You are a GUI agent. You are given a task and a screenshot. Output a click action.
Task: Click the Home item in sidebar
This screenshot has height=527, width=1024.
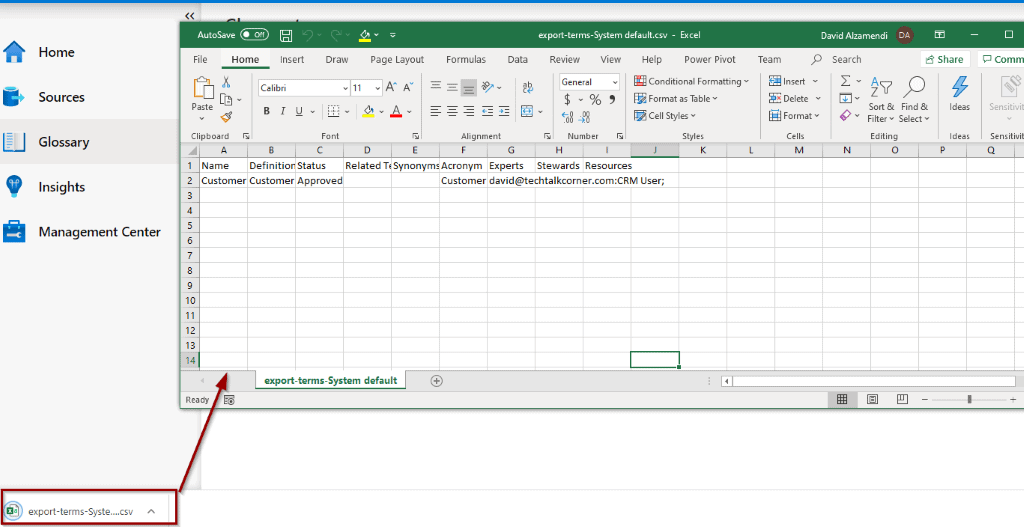89,52
